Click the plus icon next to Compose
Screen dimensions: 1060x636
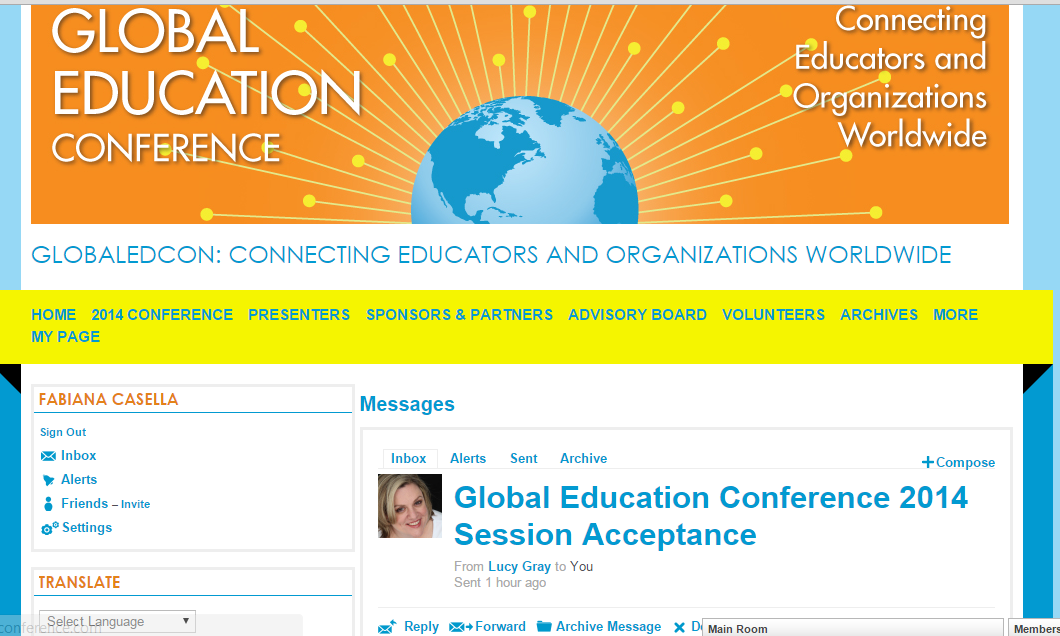(928, 462)
